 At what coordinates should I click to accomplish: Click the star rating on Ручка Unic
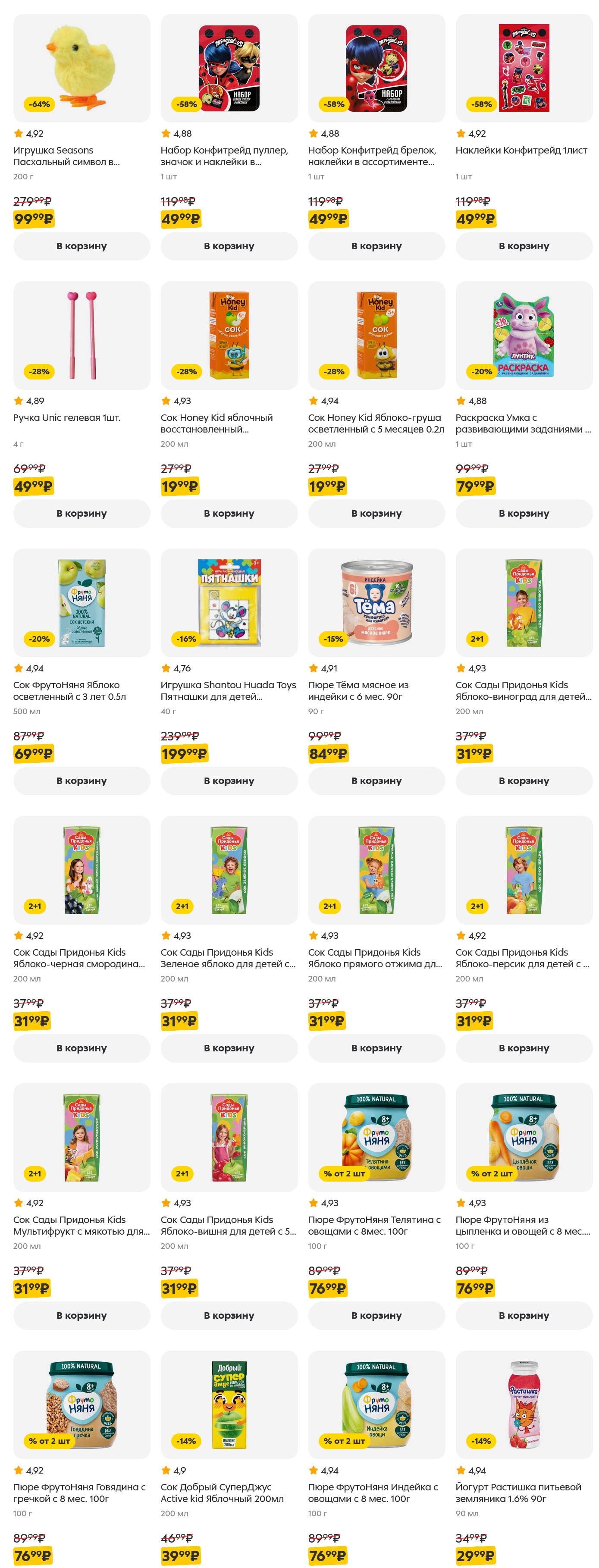28,401
